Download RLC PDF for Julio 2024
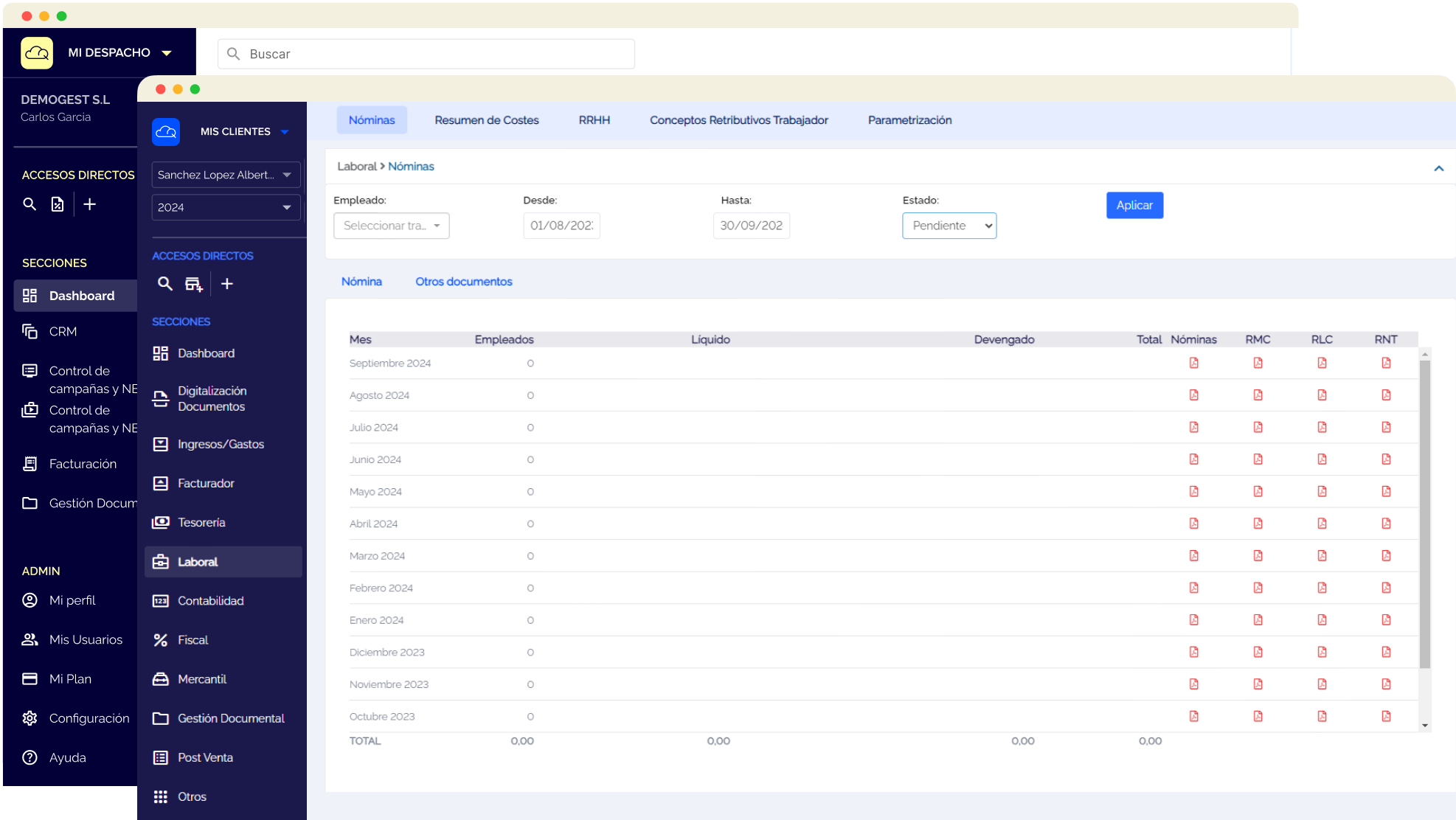Viewport: 1456px width, 820px height. pos(1322,427)
